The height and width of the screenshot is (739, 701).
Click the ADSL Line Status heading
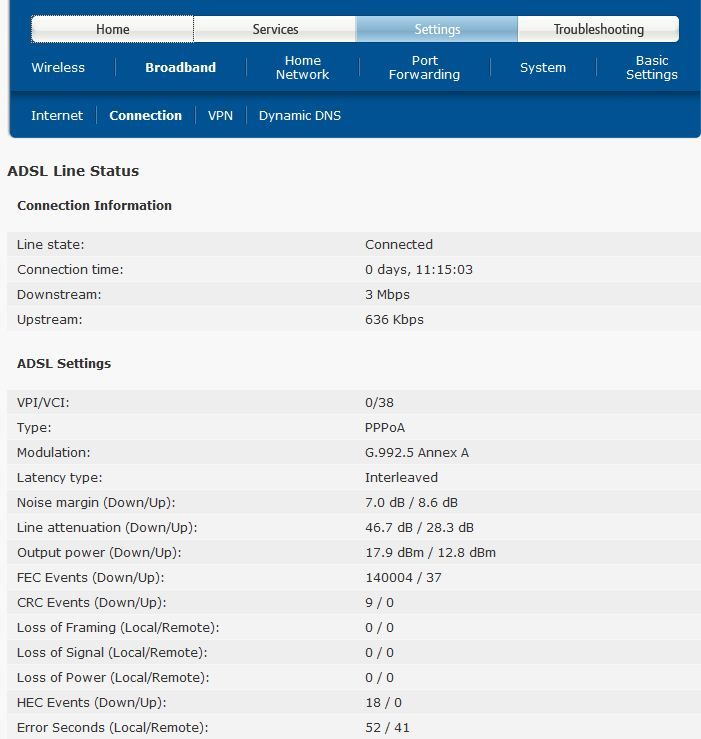pos(73,171)
